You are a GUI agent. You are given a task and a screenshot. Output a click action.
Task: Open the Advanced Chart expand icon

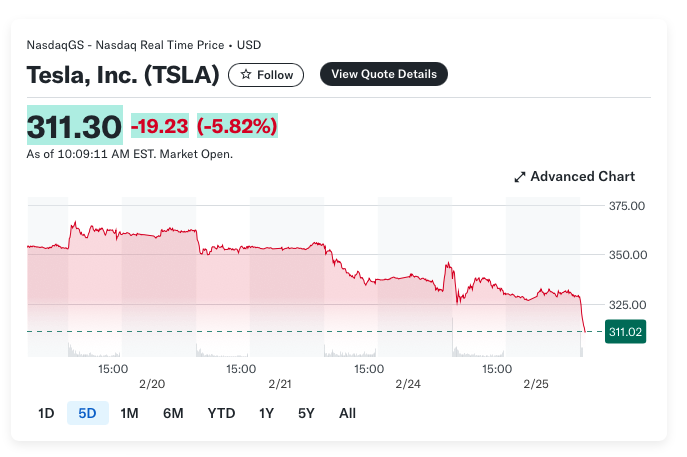point(520,177)
